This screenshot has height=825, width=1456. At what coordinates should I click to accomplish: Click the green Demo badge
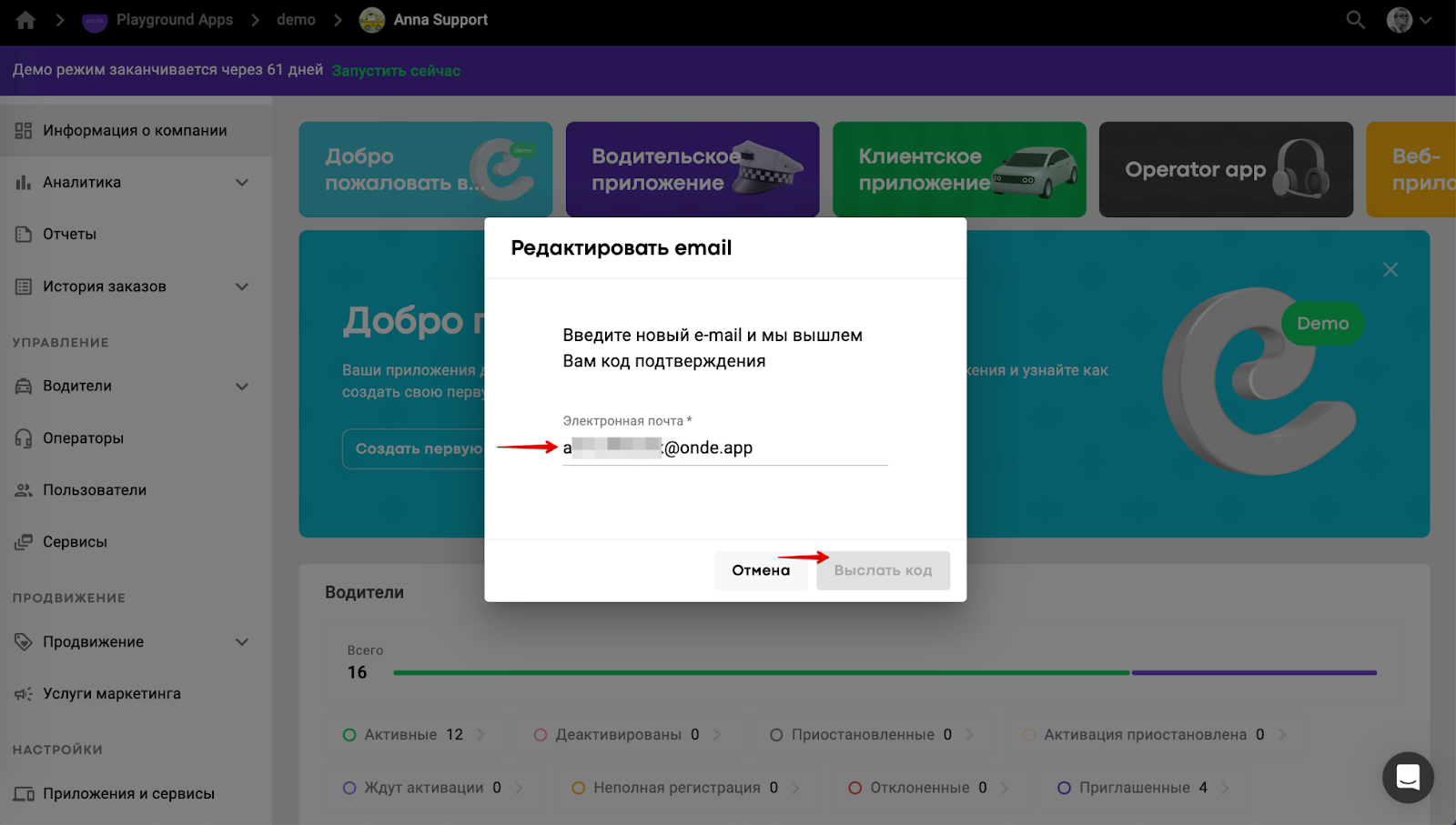tap(1322, 323)
